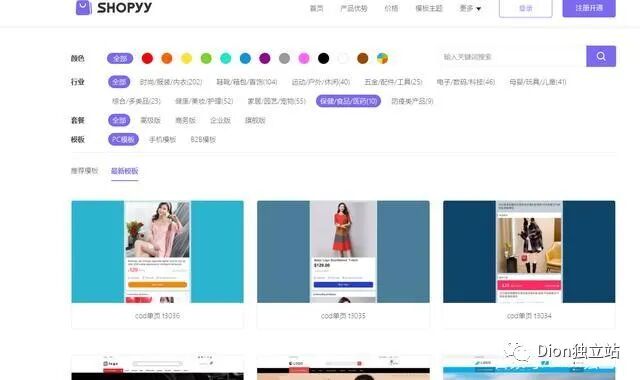This screenshot has width=640, height=380.
Task: Pick the turquoise color filter
Action: [x=226, y=58]
